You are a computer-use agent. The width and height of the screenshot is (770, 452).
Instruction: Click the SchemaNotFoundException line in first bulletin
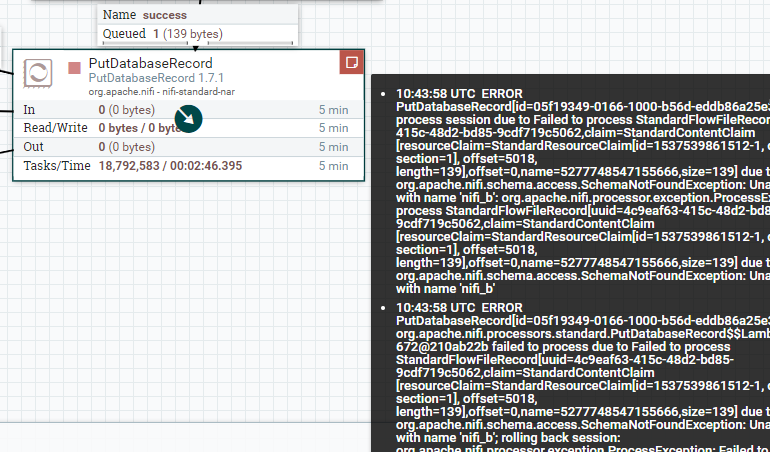coord(582,184)
